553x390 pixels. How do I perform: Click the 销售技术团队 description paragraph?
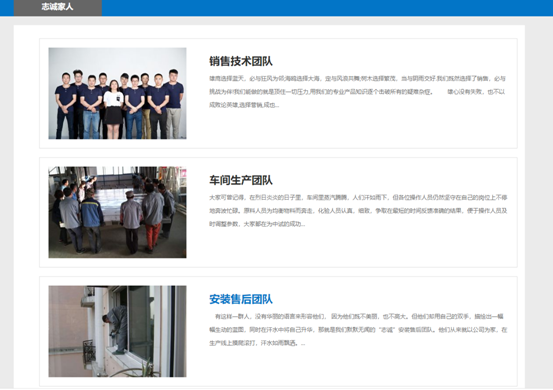(358, 92)
